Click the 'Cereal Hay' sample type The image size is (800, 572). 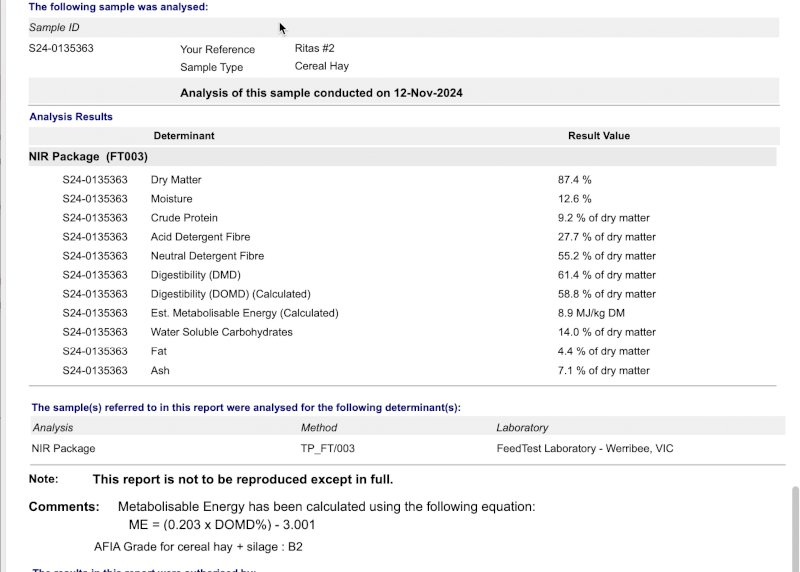coord(321,66)
